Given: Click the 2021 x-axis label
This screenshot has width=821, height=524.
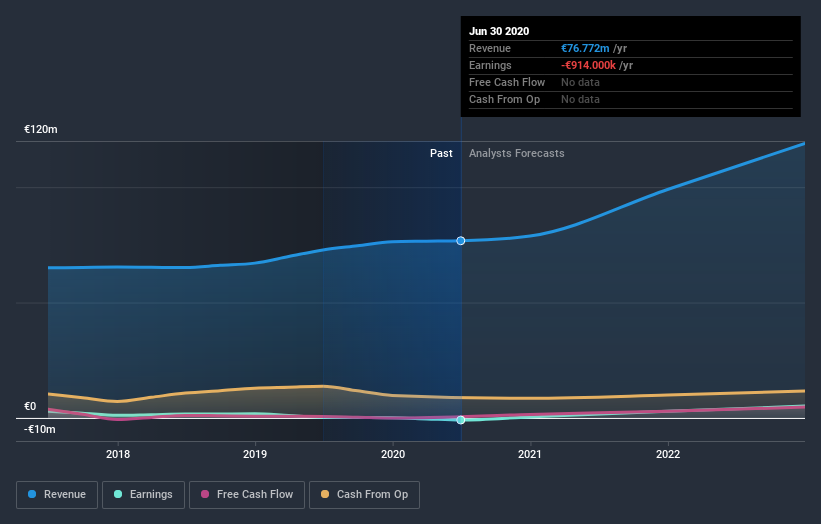Looking at the screenshot, I should [530, 454].
